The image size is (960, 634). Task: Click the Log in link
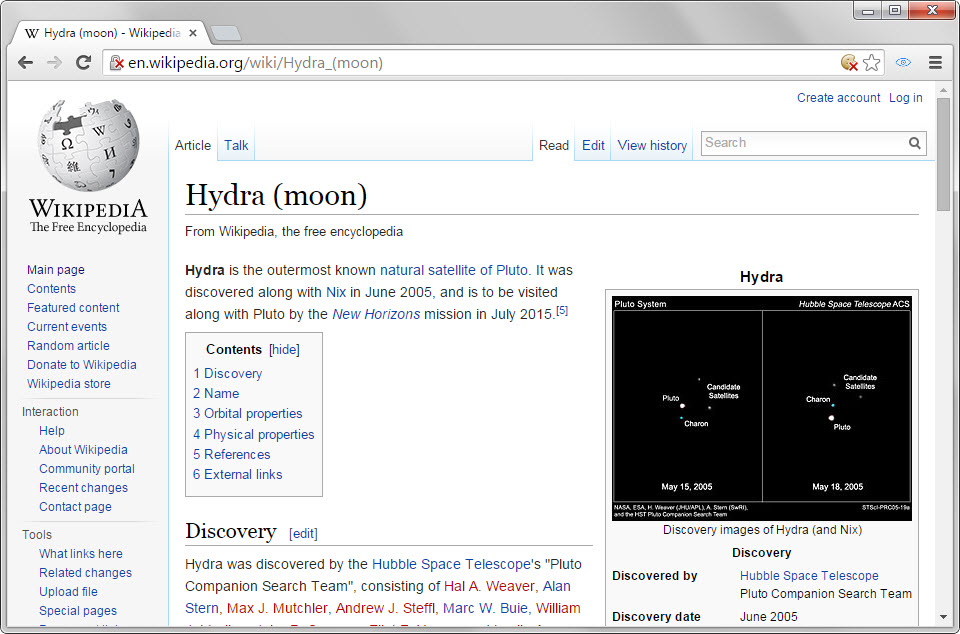click(906, 98)
